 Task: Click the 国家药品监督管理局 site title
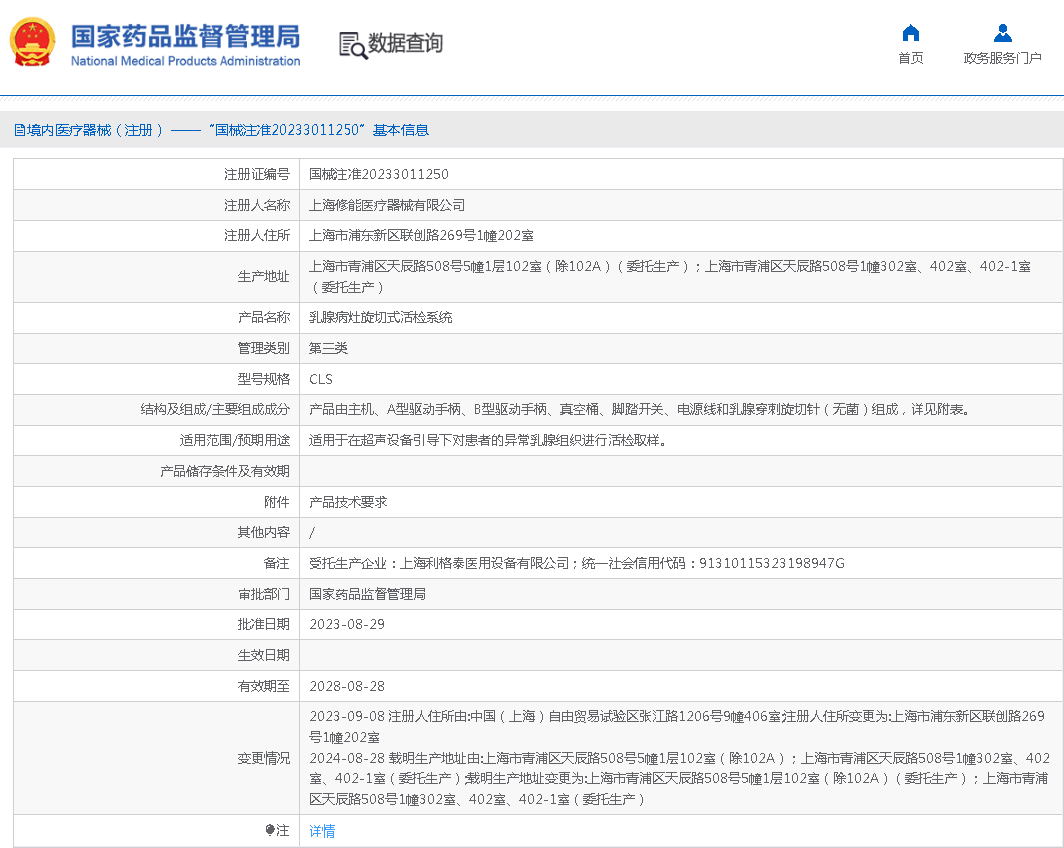(185, 37)
